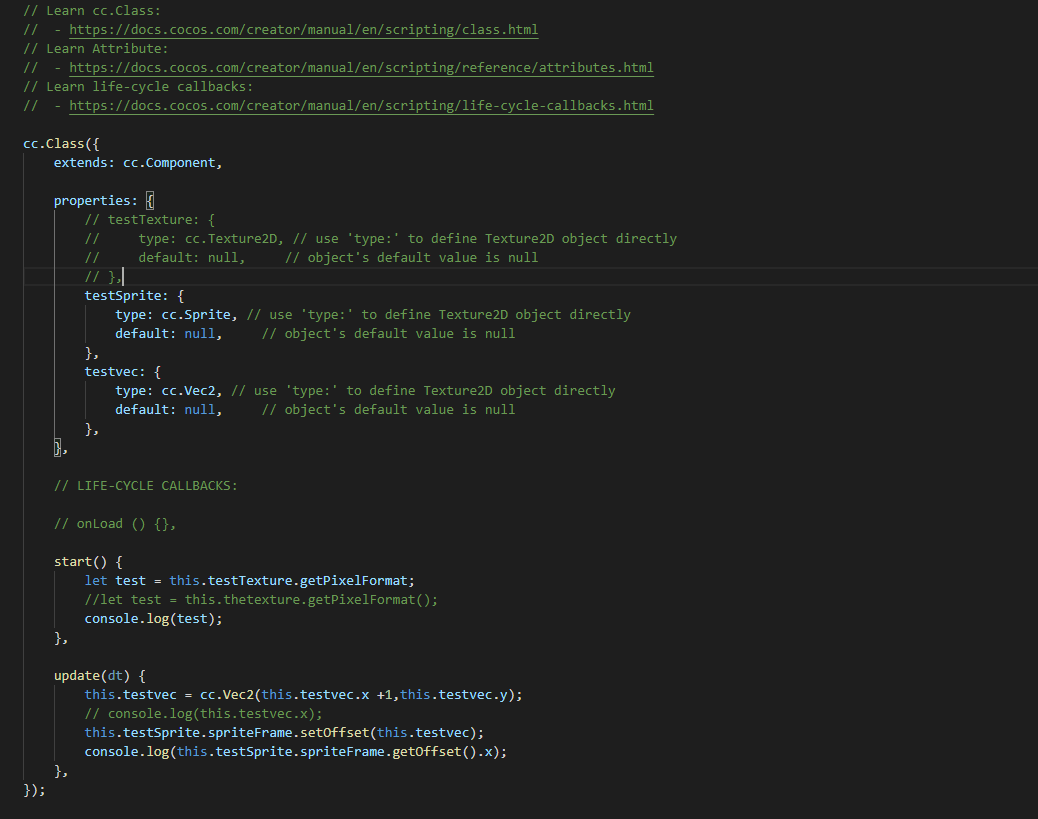The image size is (1038, 819).
Task: Open the class.html documentation link
Action: coord(303,30)
